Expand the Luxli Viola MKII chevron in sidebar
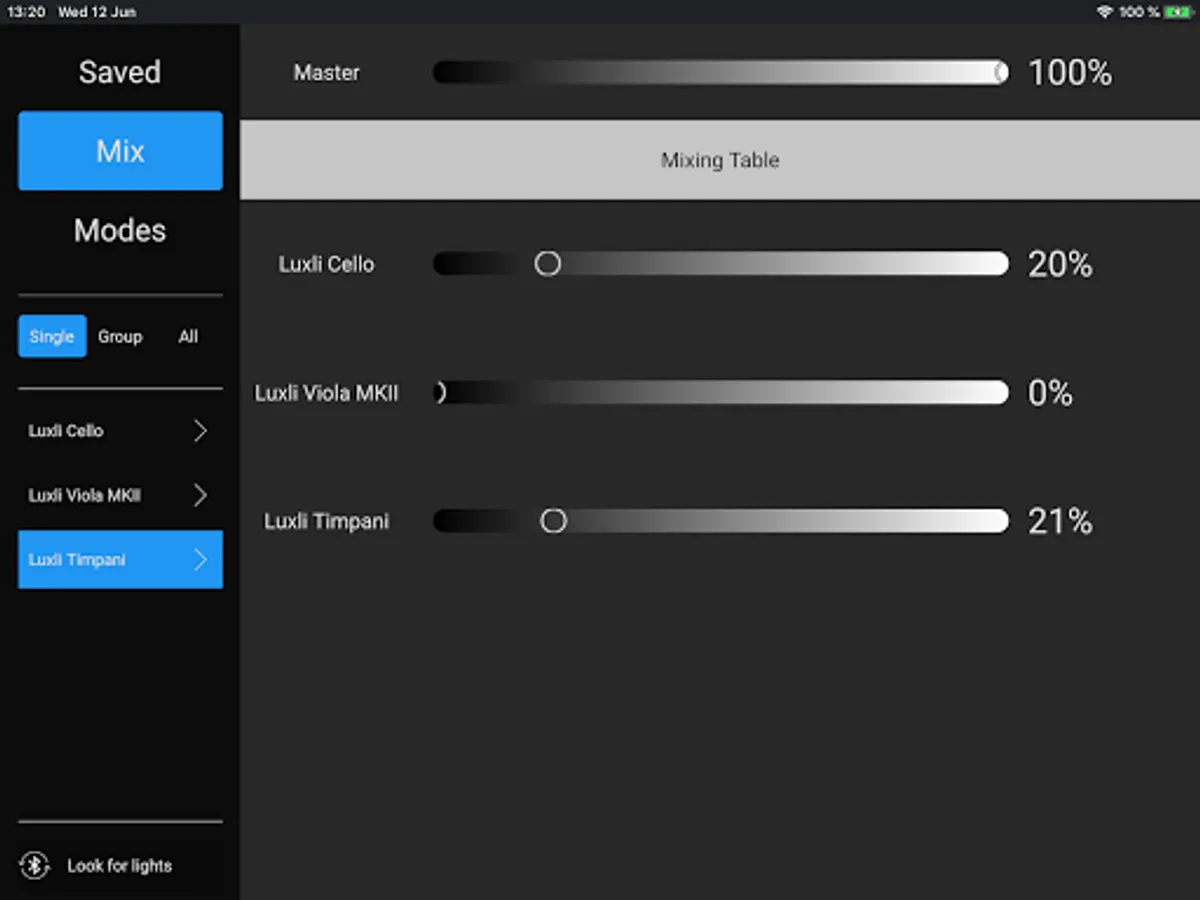This screenshot has width=1200, height=900. pos(200,495)
